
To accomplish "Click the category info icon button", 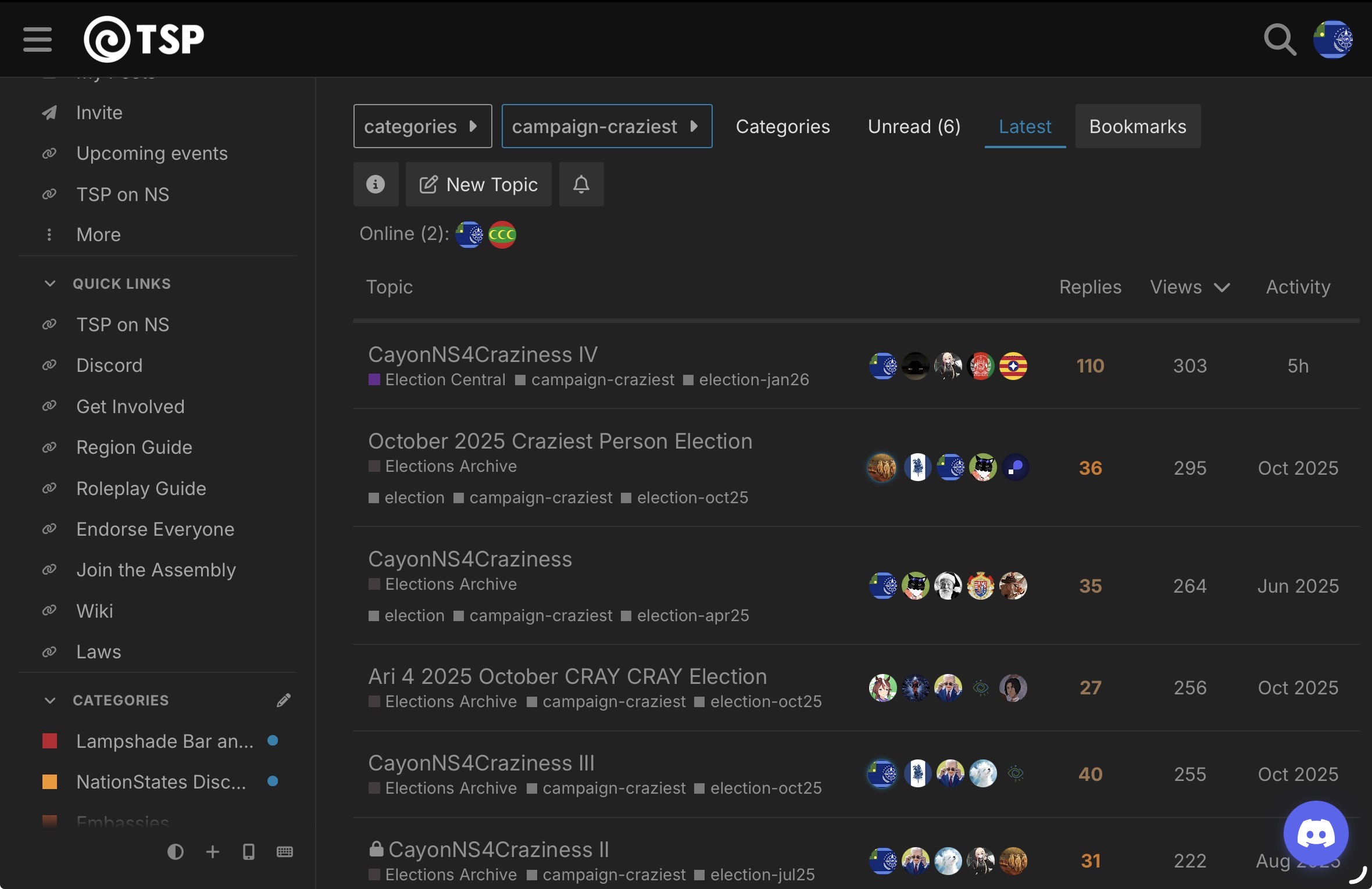I will click(x=376, y=184).
